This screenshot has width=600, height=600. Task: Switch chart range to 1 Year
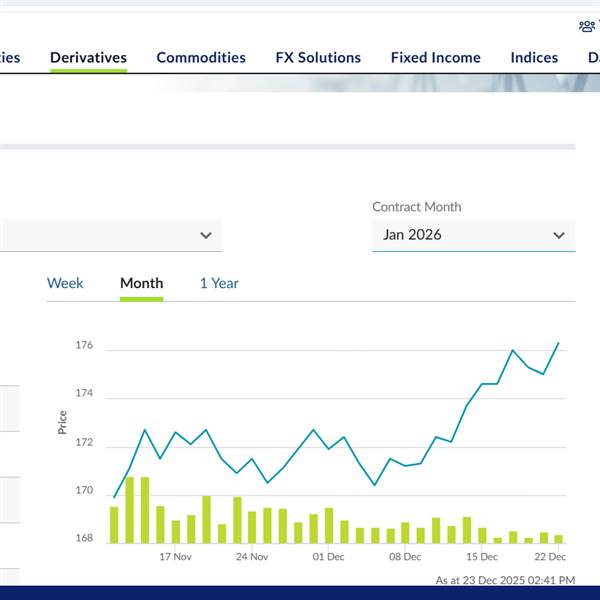pos(219,283)
